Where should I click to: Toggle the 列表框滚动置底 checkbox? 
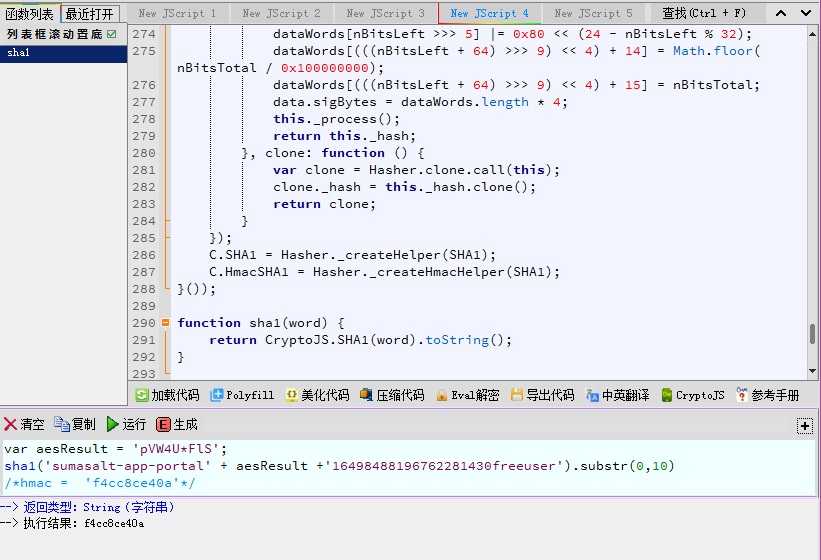pos(112,34)
